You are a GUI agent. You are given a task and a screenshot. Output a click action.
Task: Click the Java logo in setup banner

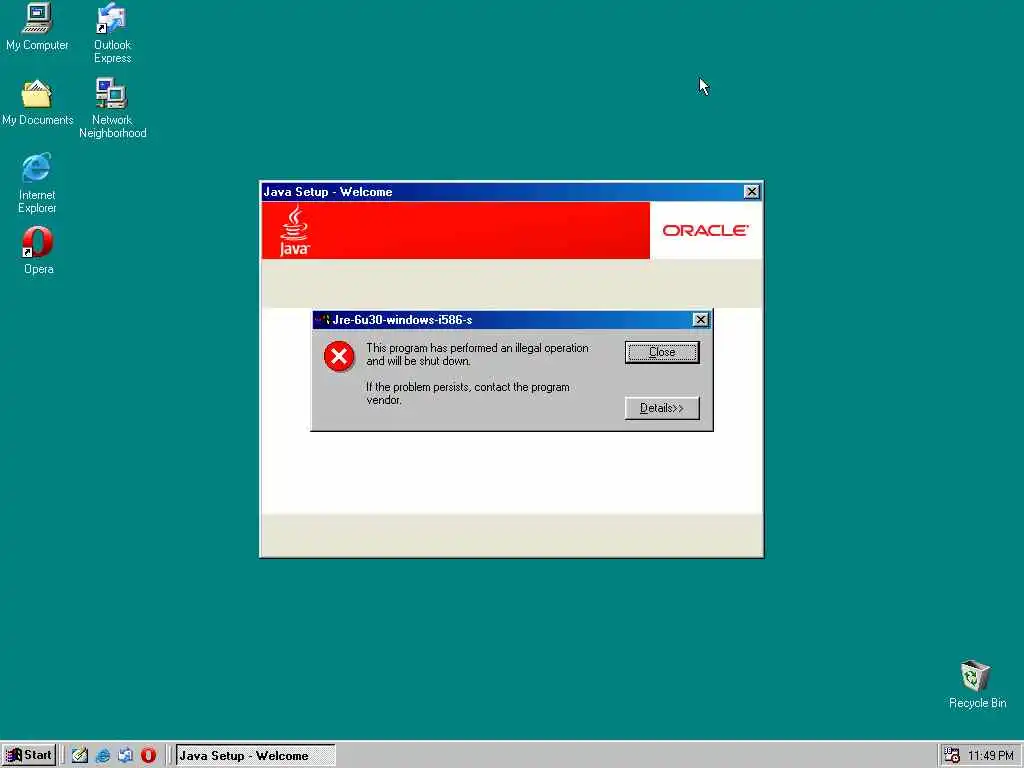(x=295, y=230)
